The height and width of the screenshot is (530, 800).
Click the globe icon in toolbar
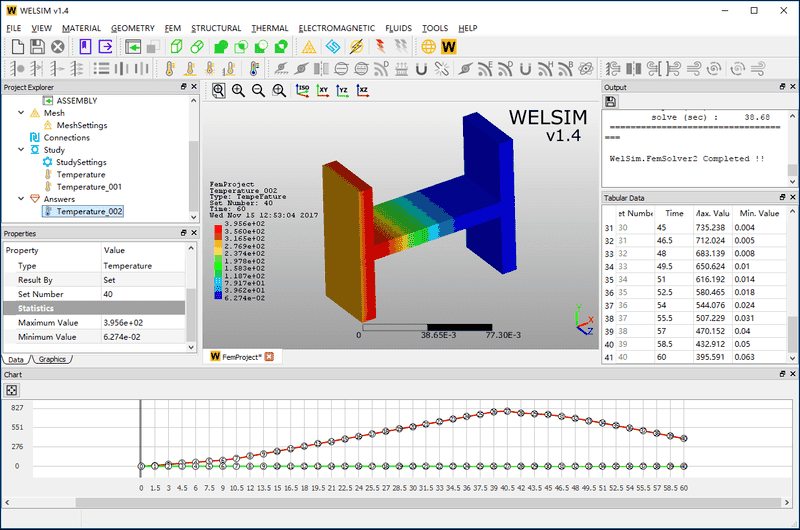pos(429,46)
